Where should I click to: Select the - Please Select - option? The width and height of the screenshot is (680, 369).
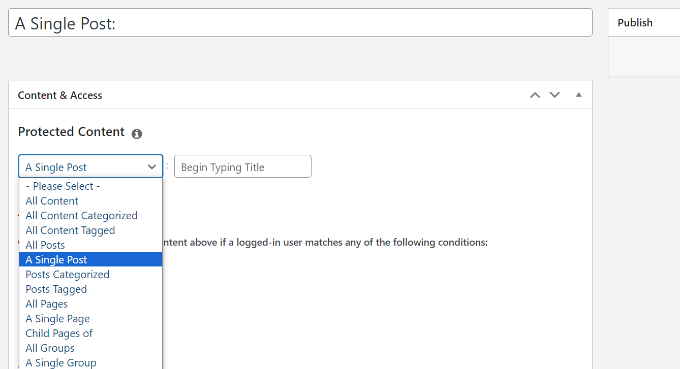(x=91, y=186)
